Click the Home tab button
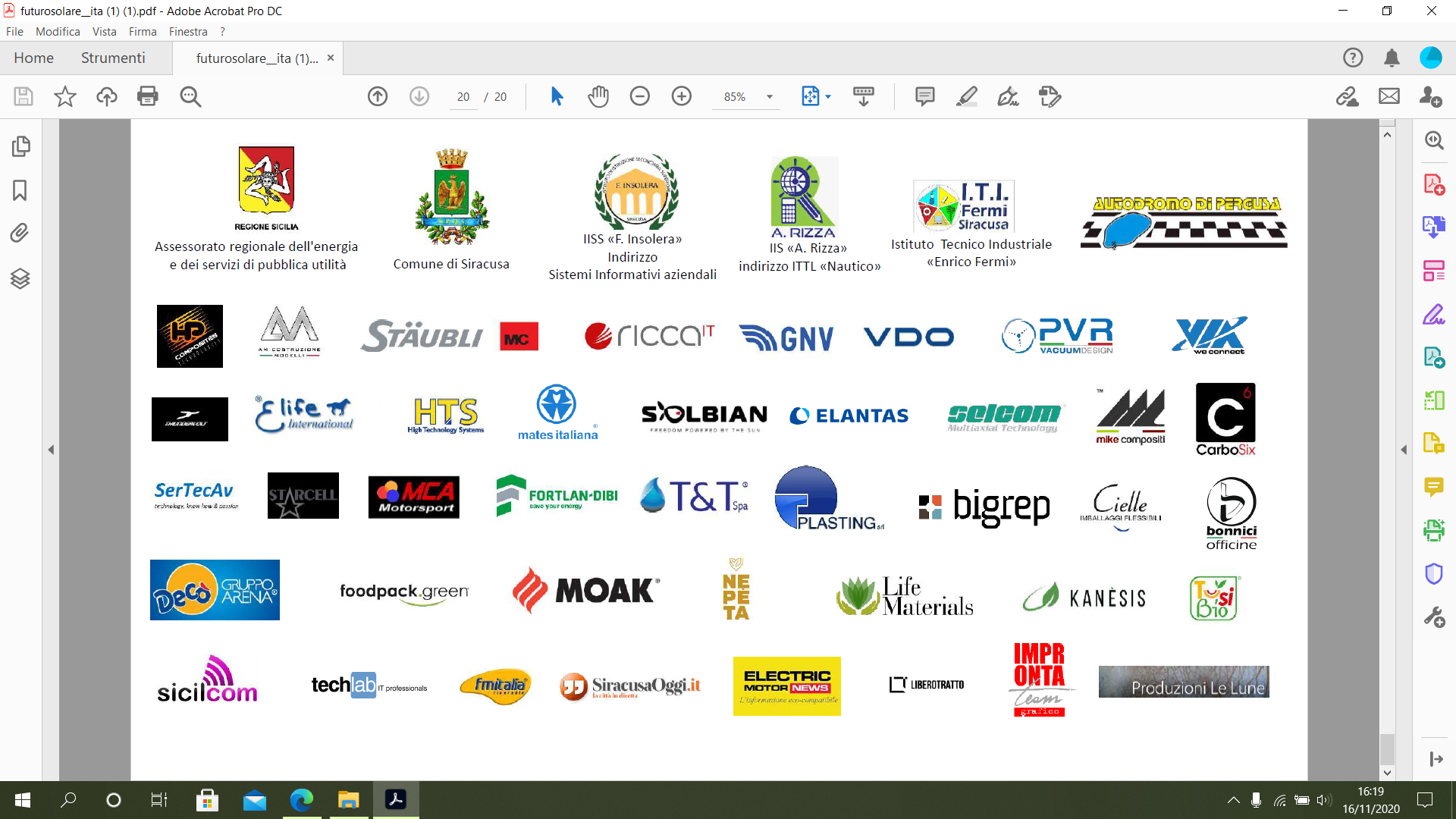Screen dimensions: 1456x819 coord(33,58)
